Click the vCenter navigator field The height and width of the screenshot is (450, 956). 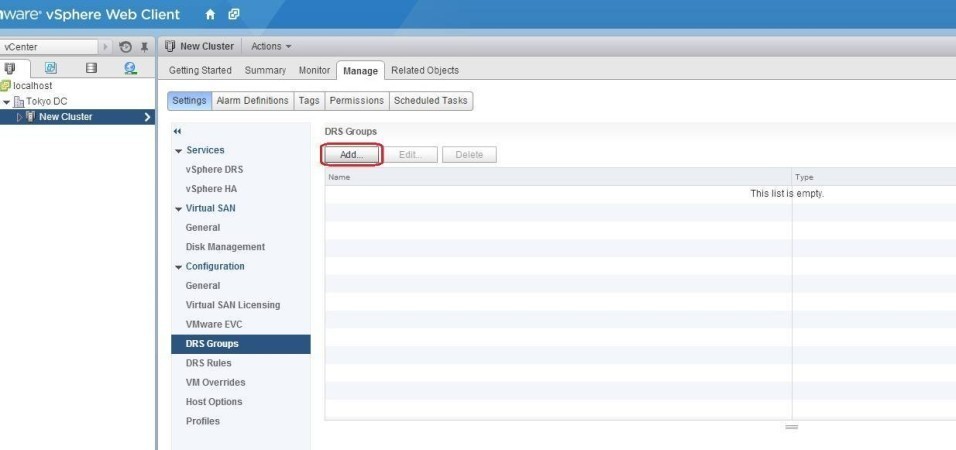click(x=49, y=47)
